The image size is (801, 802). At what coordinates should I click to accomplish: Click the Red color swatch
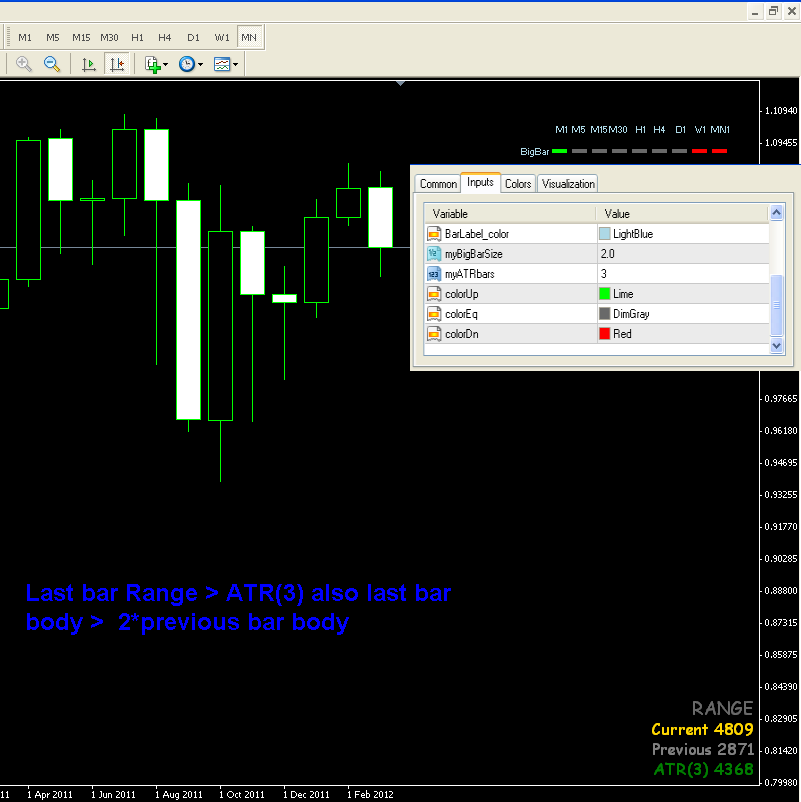[x=605, y=333]
